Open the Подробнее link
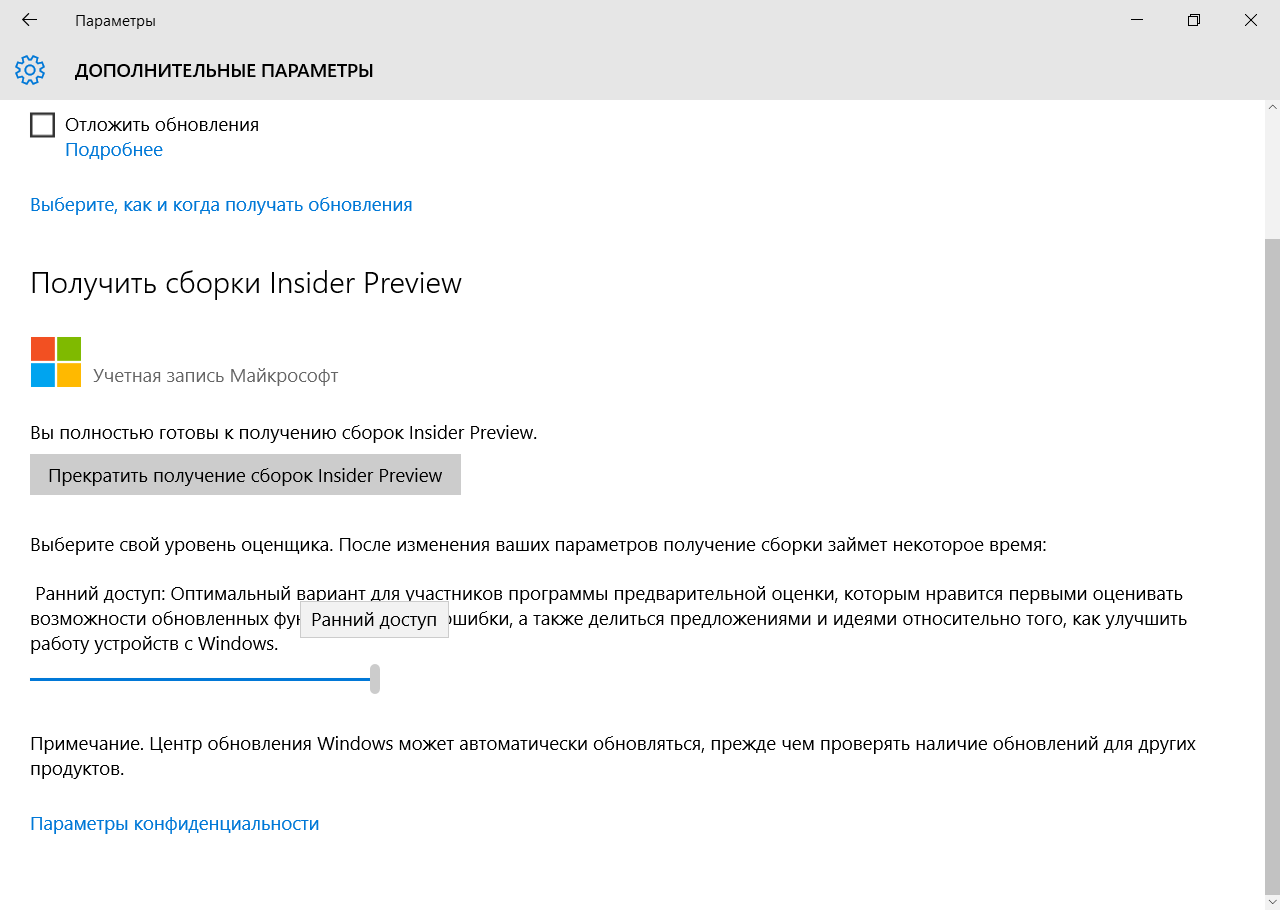The width and height of the screenshot is (1280, 910). [113, 150]
